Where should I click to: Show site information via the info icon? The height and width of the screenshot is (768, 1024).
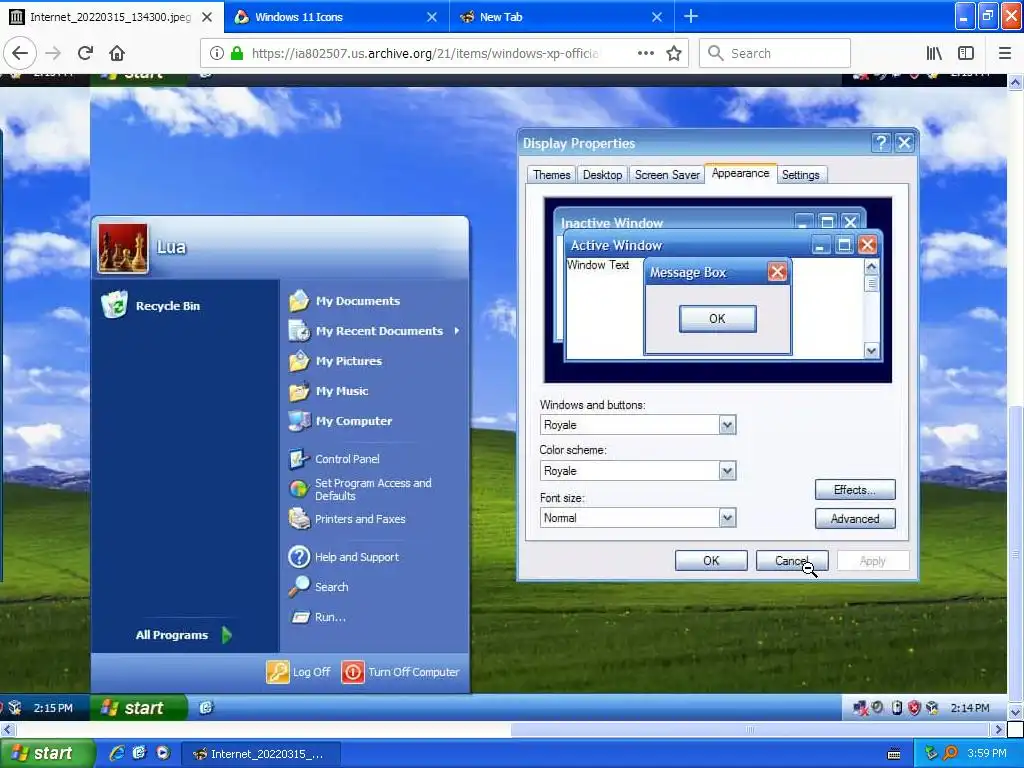tap(217, 53)
